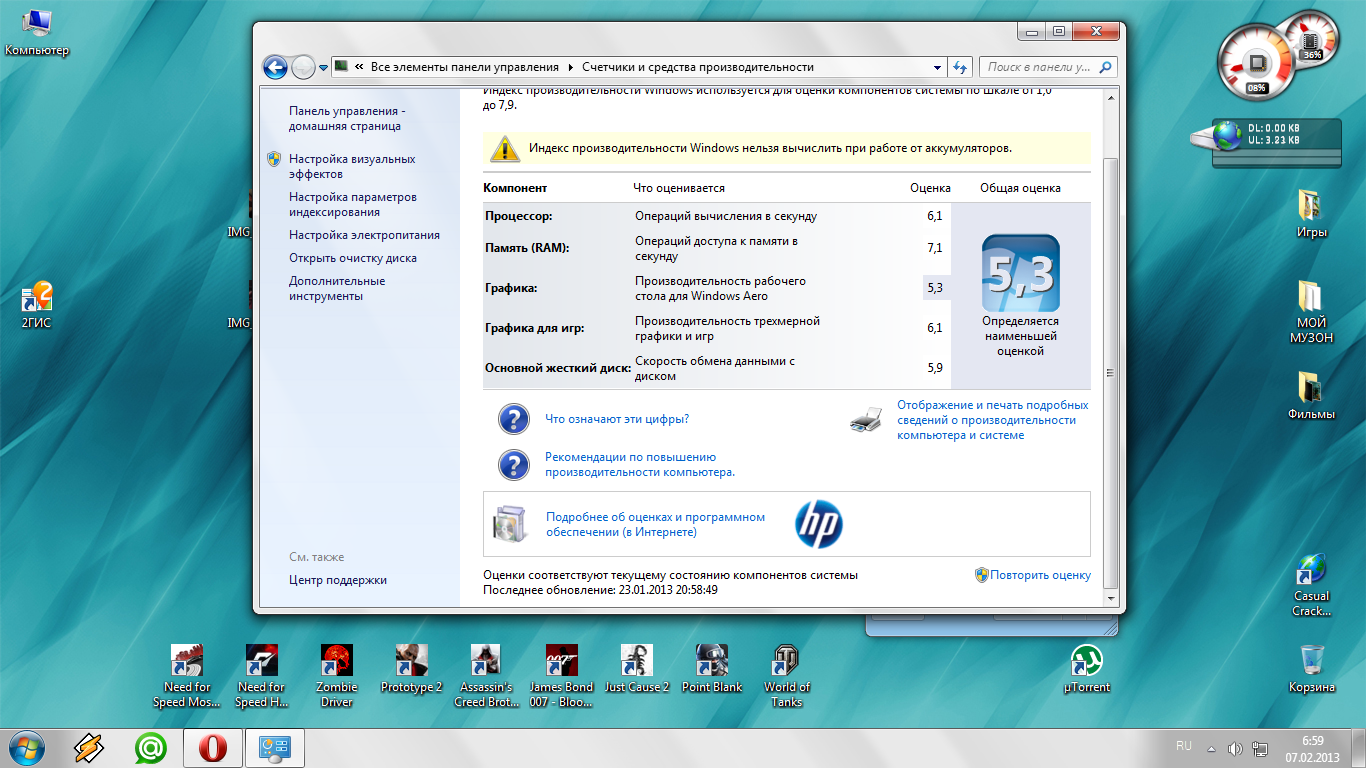Click the 'Повторить оценку' link
Screen dimensions: 1366x768
tap(1040, 575)
